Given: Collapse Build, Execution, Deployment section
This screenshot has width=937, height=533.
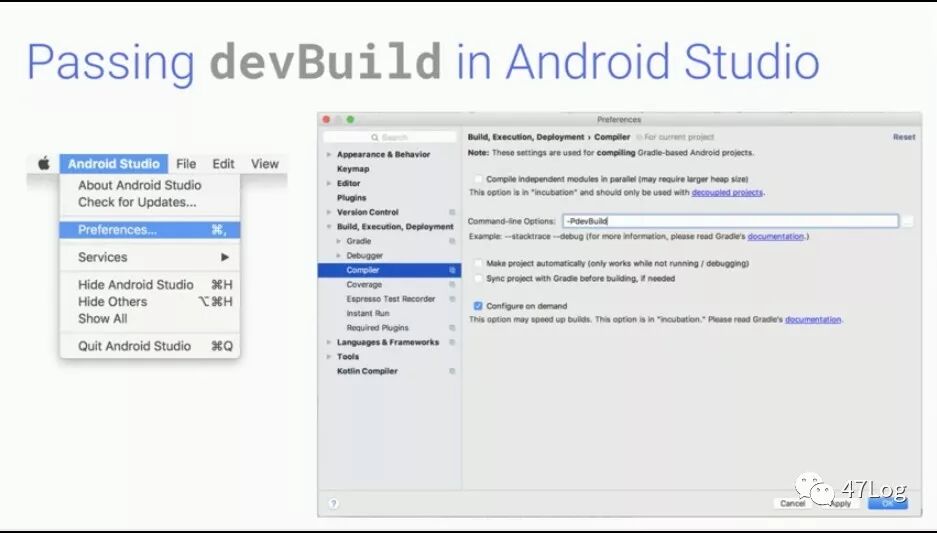Looking at the screenshot, I should 329,226.
